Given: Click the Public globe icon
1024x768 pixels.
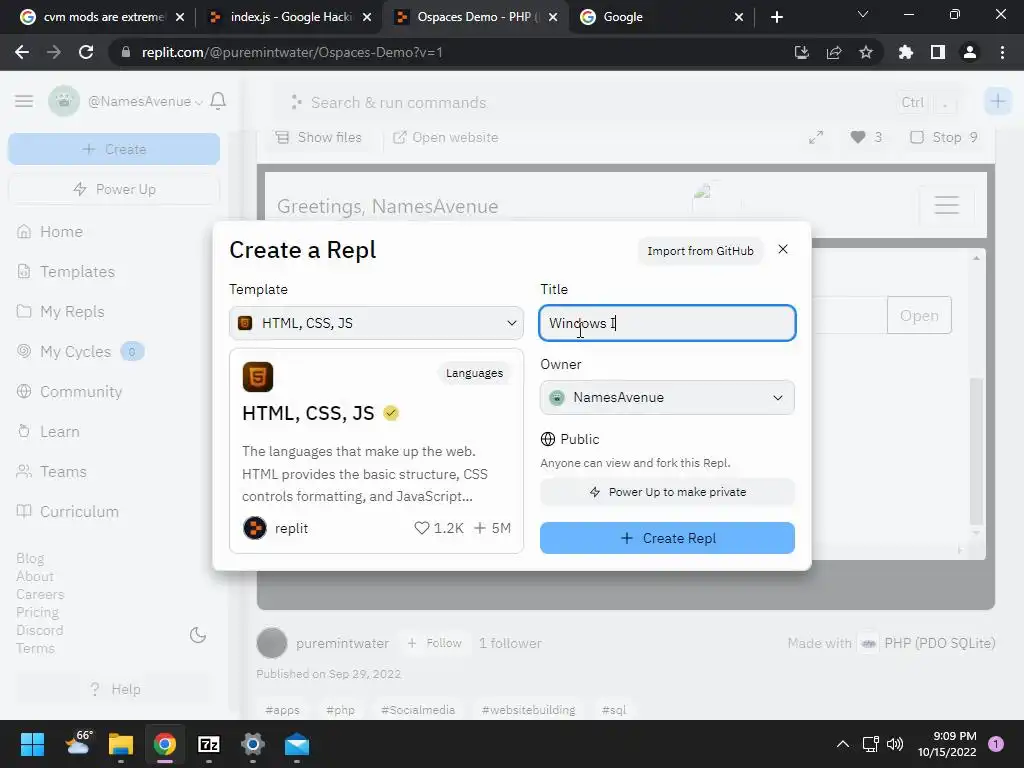Looking at the screenshot, I should point(548,440).
